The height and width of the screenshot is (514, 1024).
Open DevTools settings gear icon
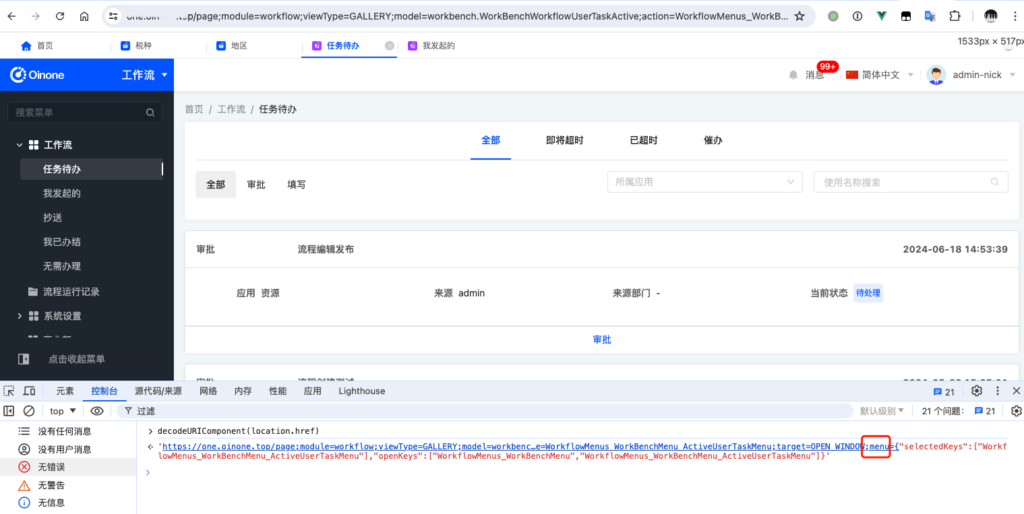(x=976, y=391)
